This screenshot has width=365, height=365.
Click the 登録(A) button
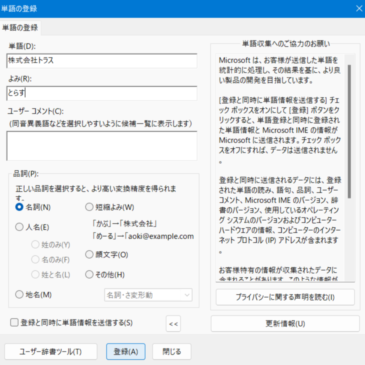pos(126,352)
